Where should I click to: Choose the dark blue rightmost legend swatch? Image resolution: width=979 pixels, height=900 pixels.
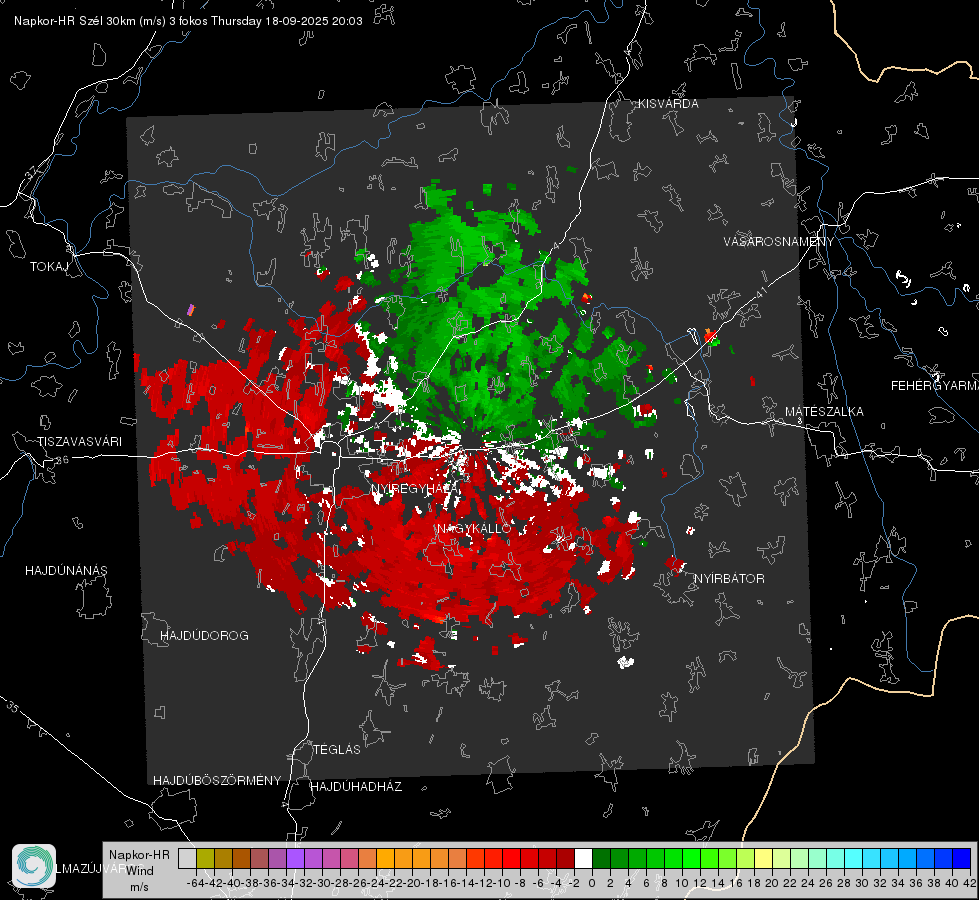pyautogui.click(x=962, y=858)
